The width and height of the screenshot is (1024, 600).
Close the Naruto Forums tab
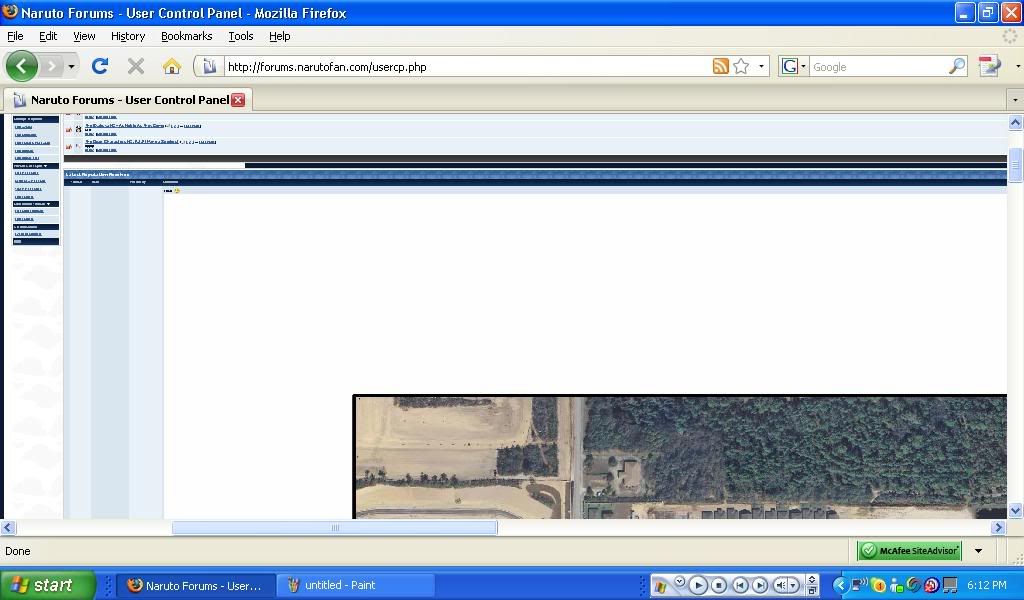pyautogui.click(x=238, y=100)
